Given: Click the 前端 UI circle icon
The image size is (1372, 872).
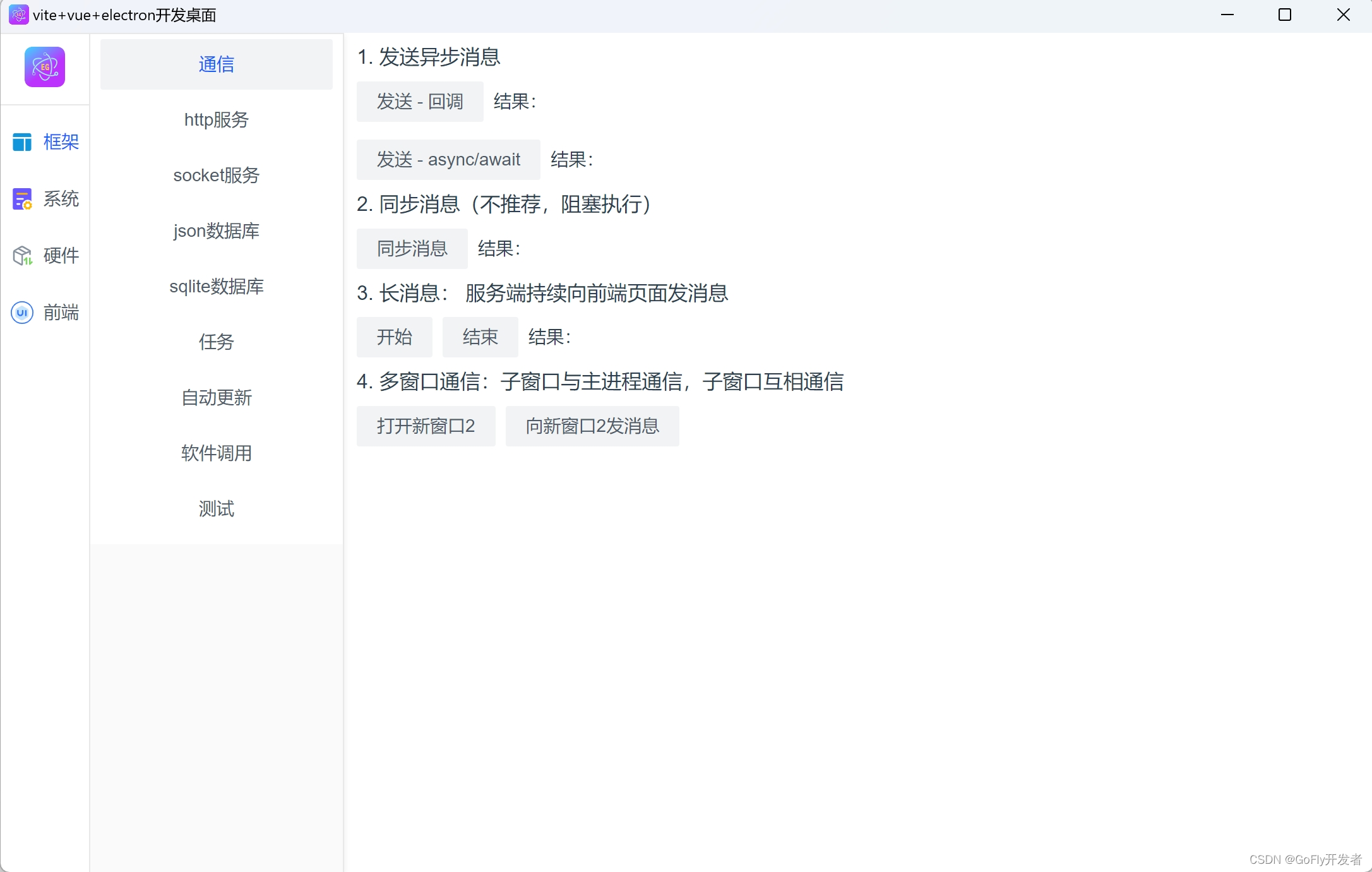Looking at the screenshot, I should pyautogui.click(x=22, y=313).
